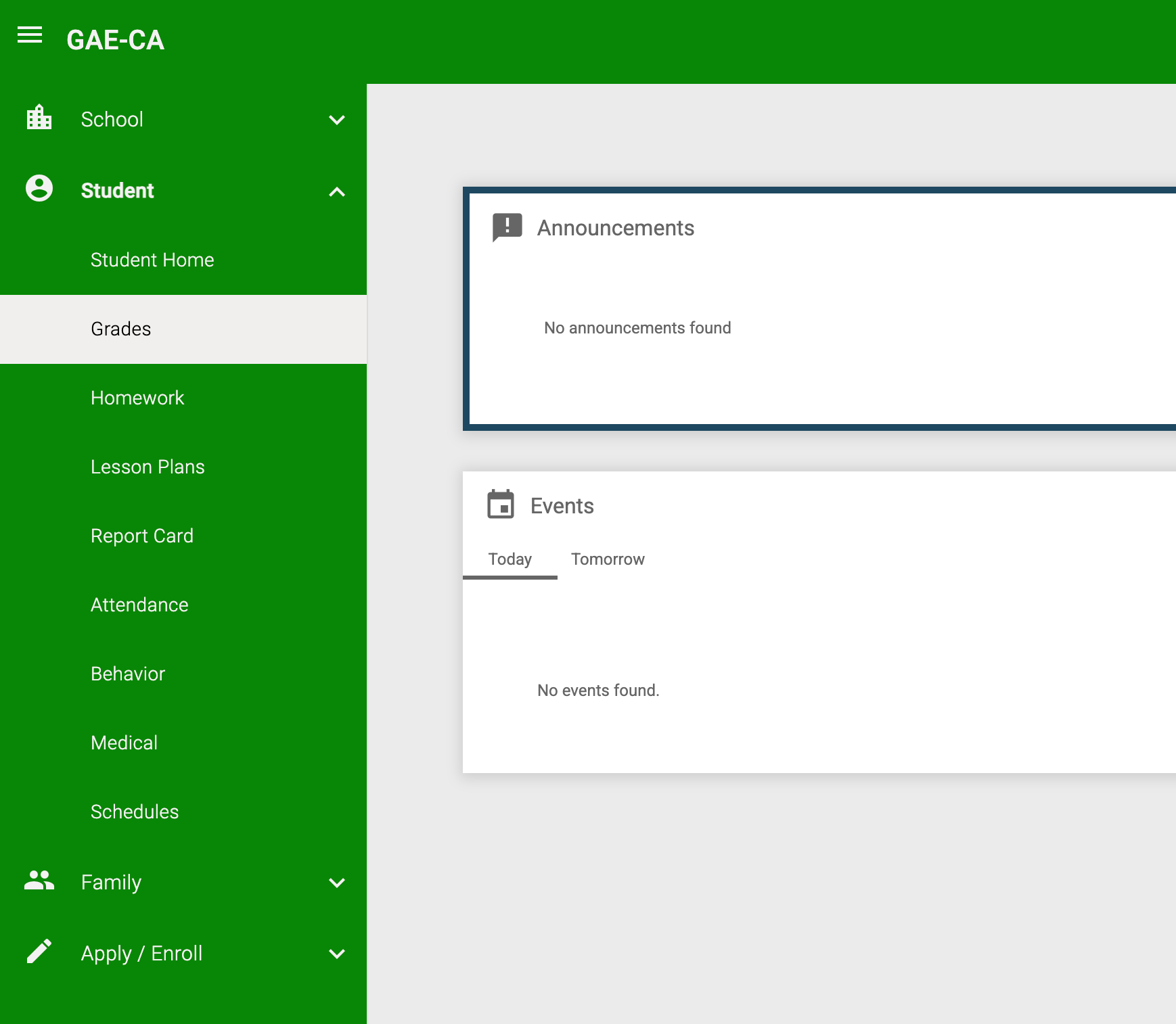Navigate to Student Home
This screenshot has height=1024, width=1176.
[152, 259]
